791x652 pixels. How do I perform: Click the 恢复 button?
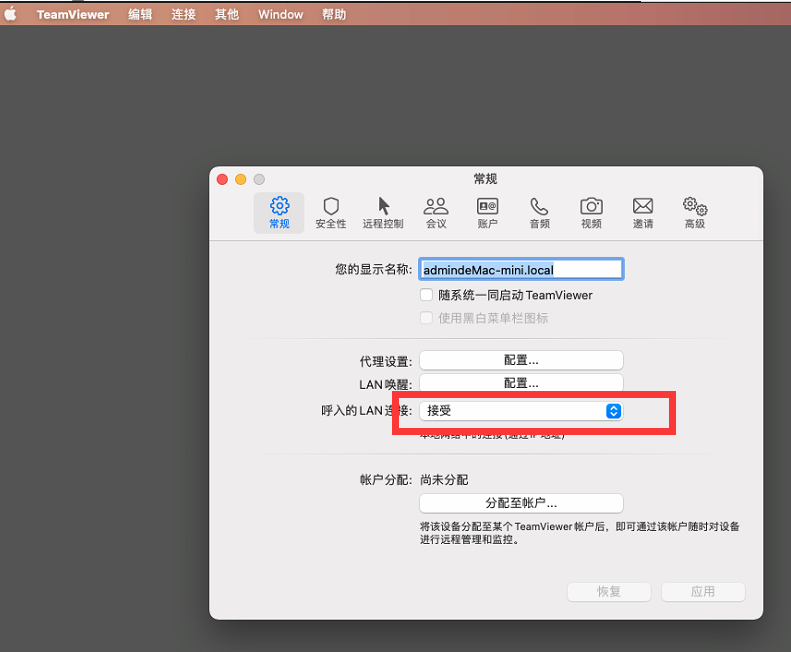(x=609, y=591)
